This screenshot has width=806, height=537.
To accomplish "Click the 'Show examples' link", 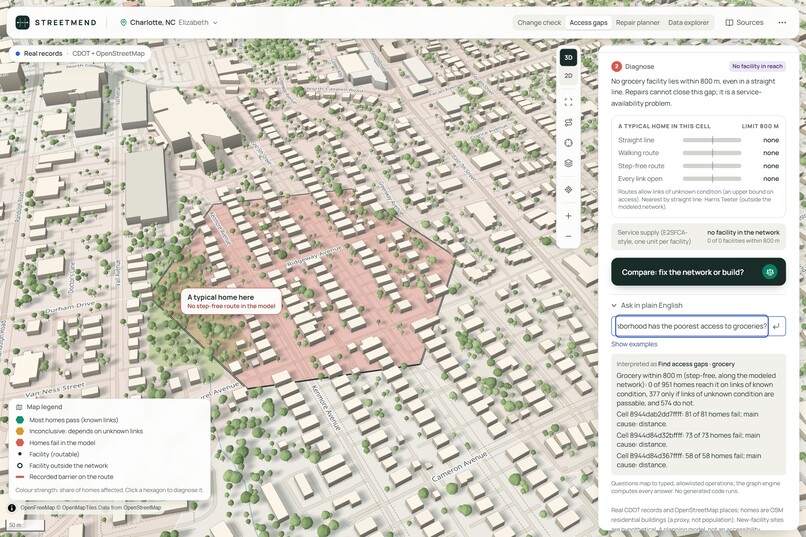I will coord(634,344).
